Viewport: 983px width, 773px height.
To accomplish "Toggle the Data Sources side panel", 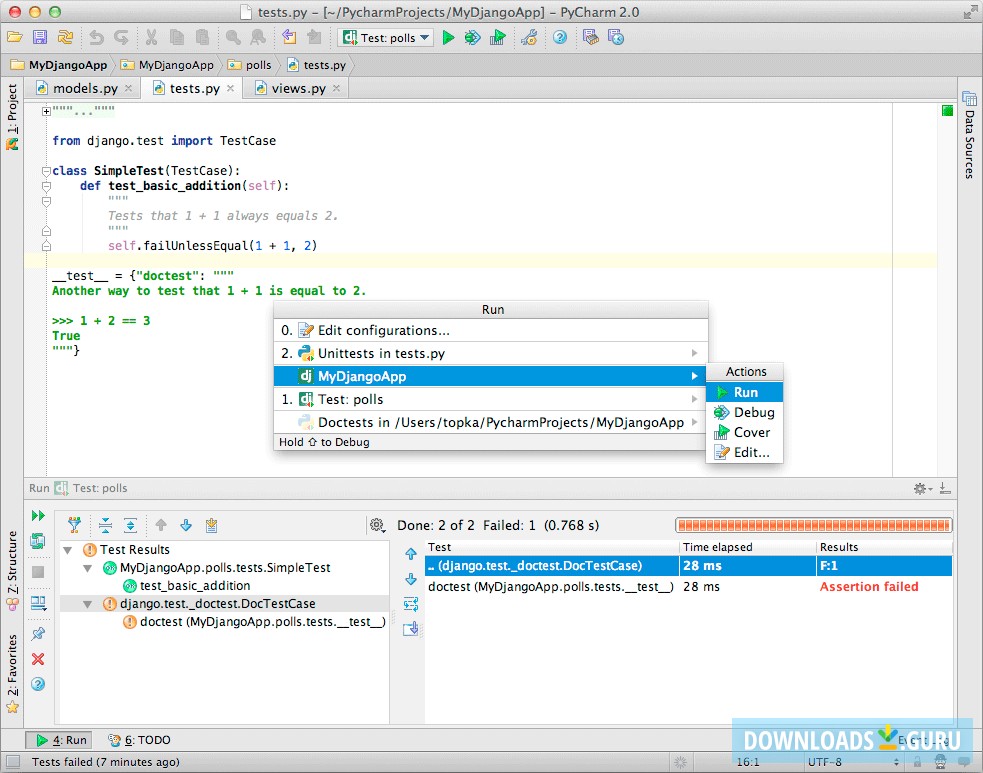I will [x=969, y=135].
